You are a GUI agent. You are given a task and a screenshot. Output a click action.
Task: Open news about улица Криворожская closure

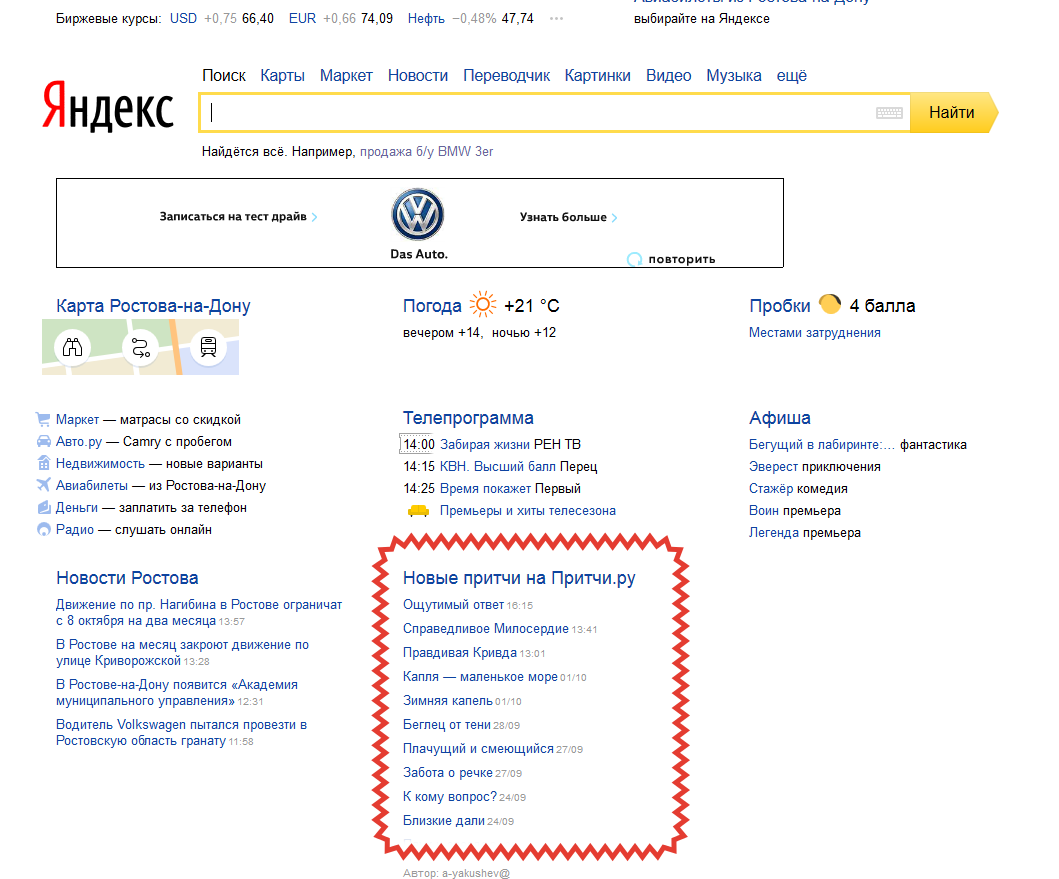tap(182, 653)
